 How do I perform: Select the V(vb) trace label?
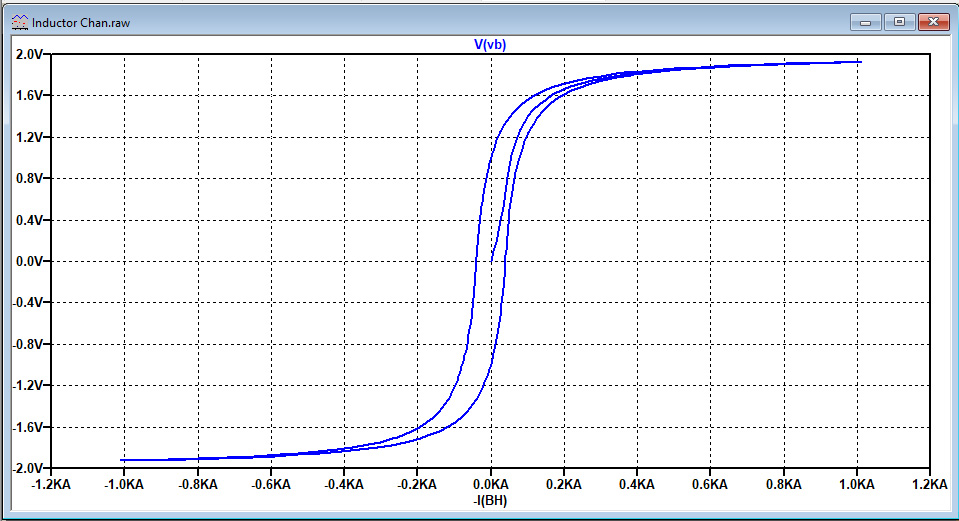coord(490,45)
